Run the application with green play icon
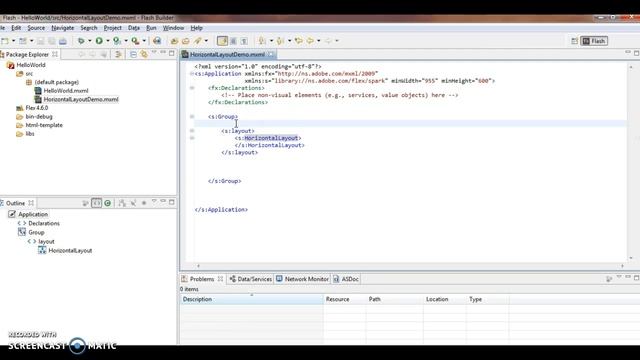Image resolution: width=640 pixels, height=360 pixels. tap(99, 41)
